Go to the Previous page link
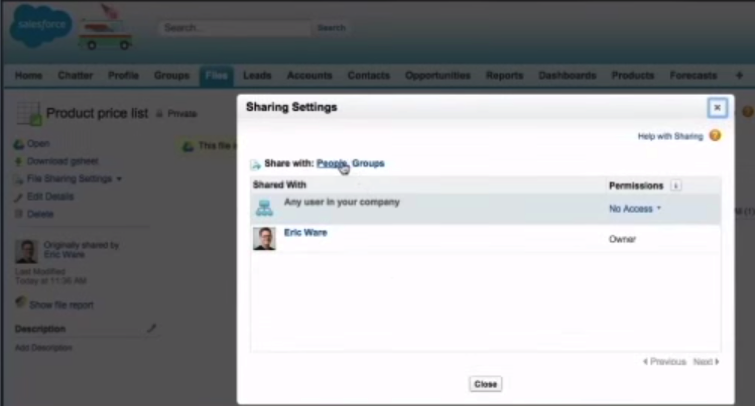 tap(664, 362)
